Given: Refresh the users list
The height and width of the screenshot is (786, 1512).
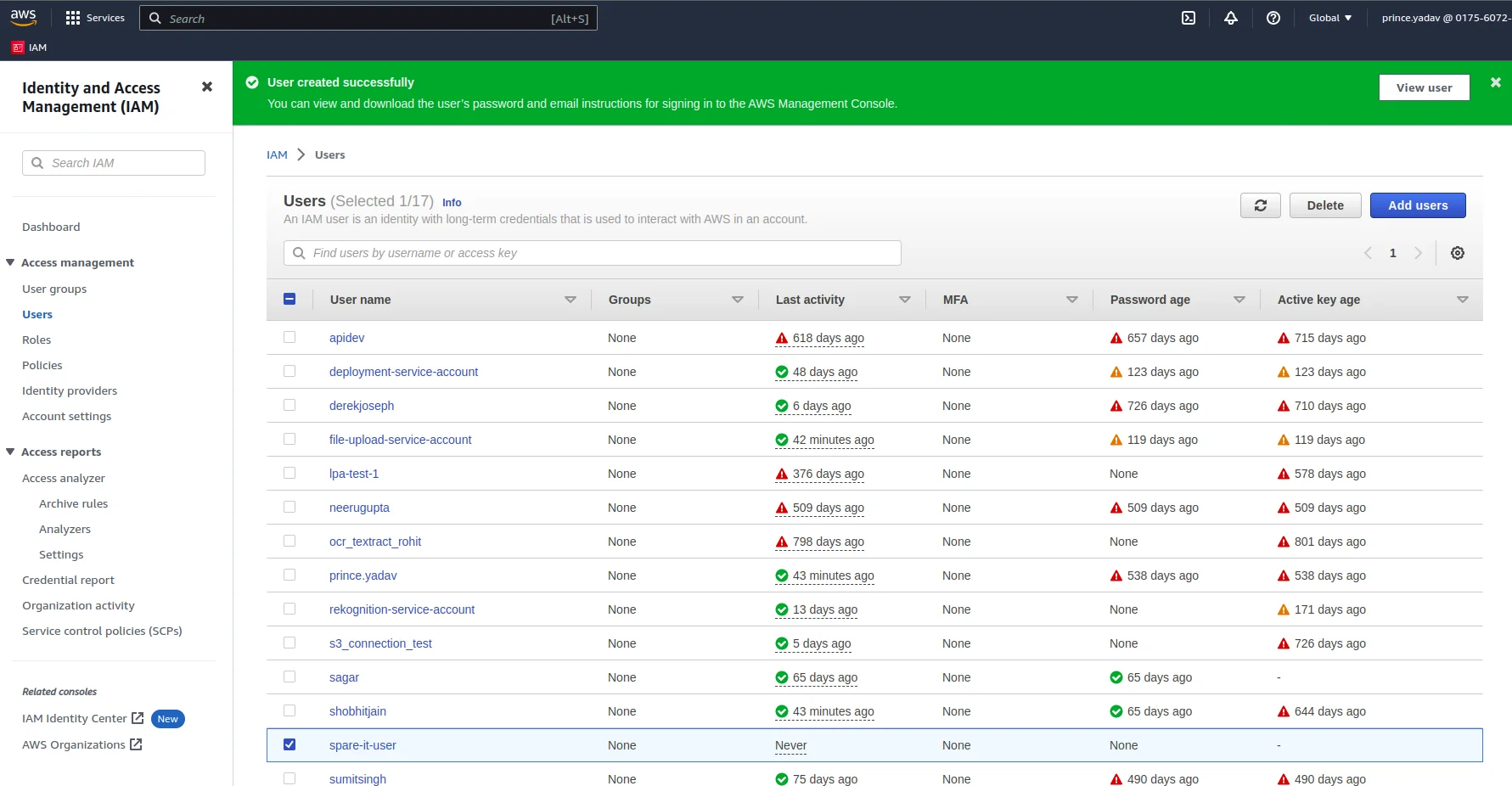Looking at the screenshot, I should coord(1261,205).
